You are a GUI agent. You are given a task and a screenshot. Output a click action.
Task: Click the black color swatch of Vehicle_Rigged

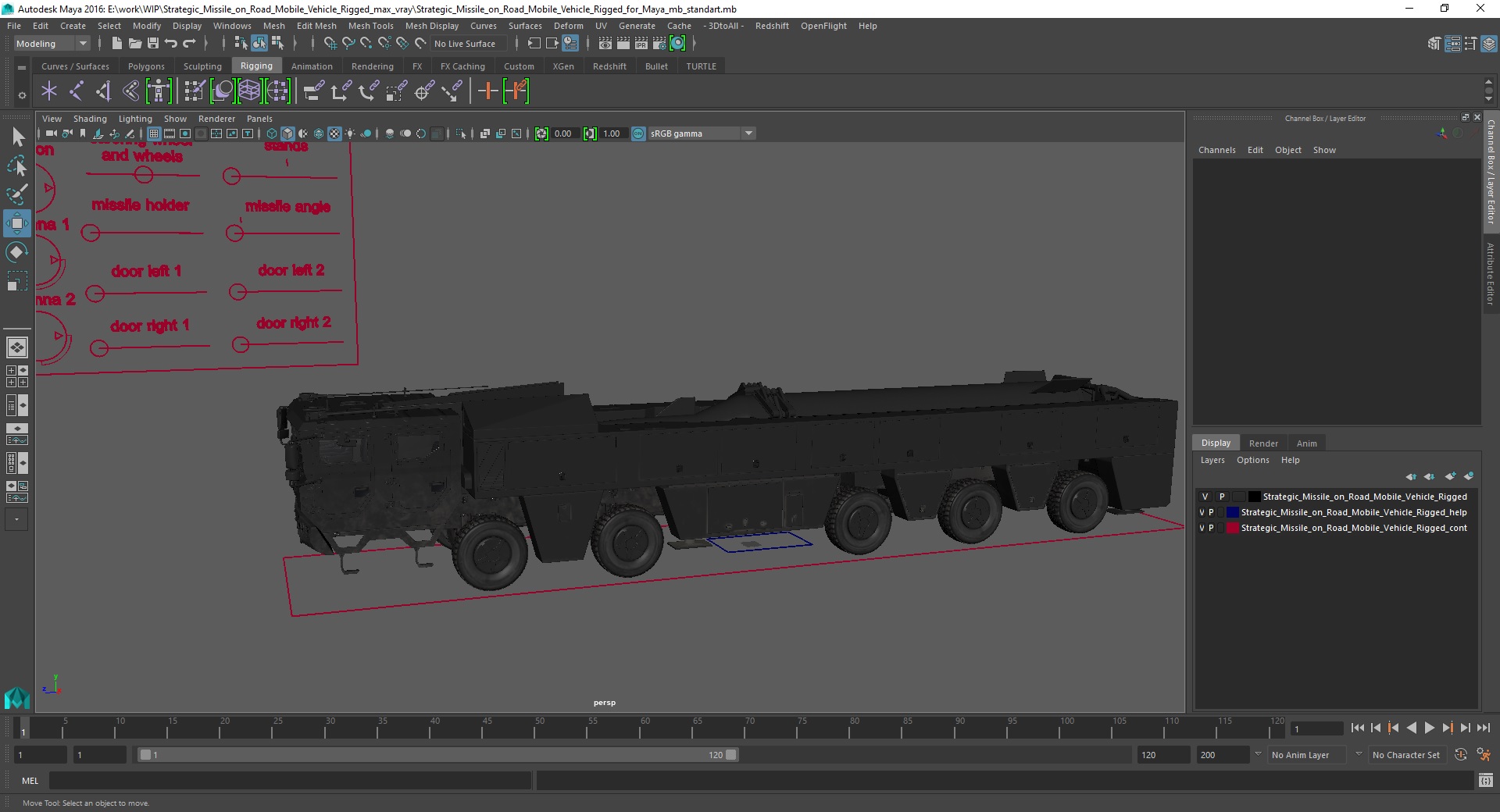click(1254, 497)
